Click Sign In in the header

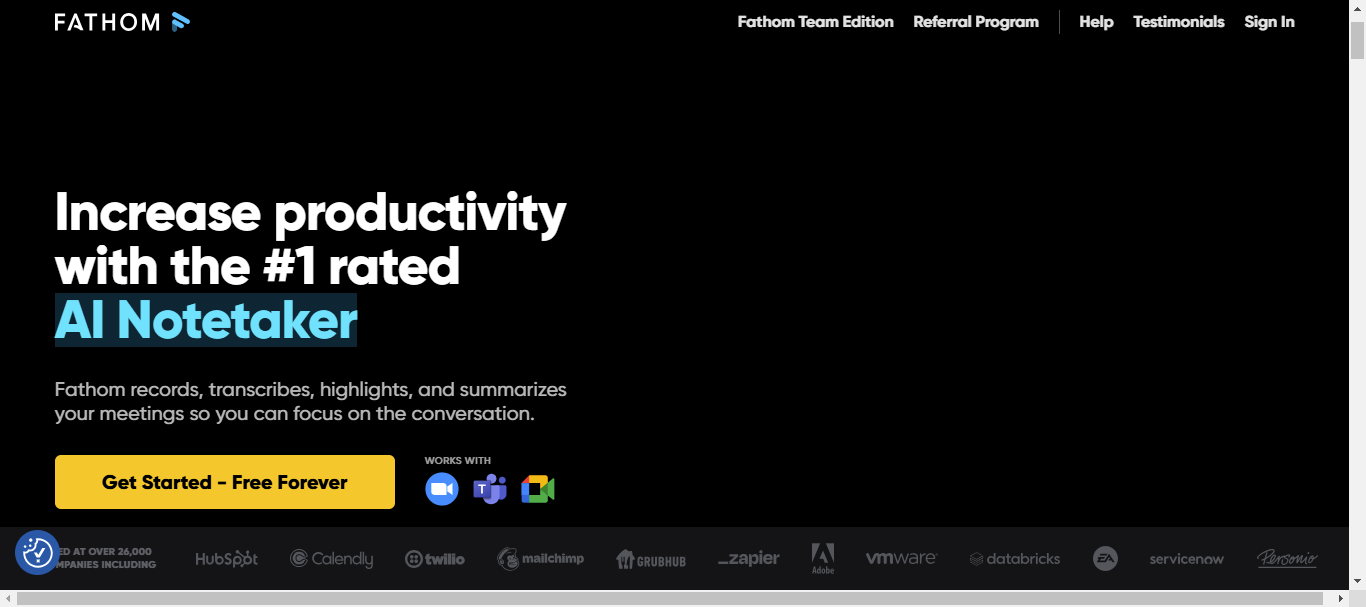(1269, 22)
